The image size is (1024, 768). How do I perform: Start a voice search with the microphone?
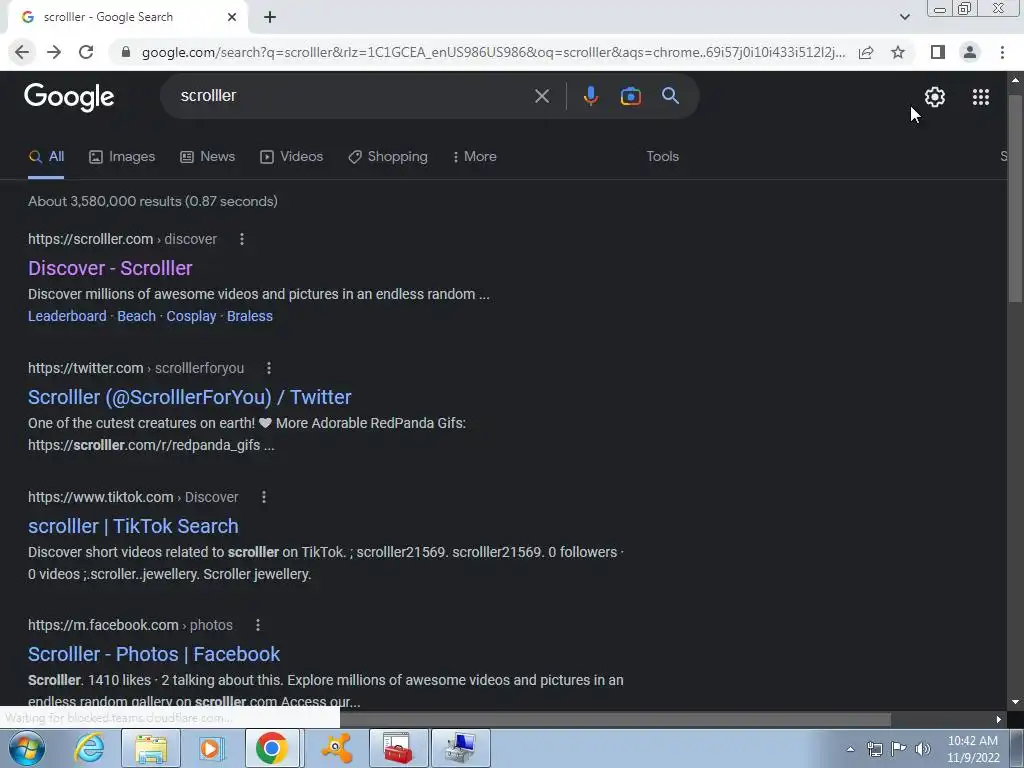pos(590,96)
